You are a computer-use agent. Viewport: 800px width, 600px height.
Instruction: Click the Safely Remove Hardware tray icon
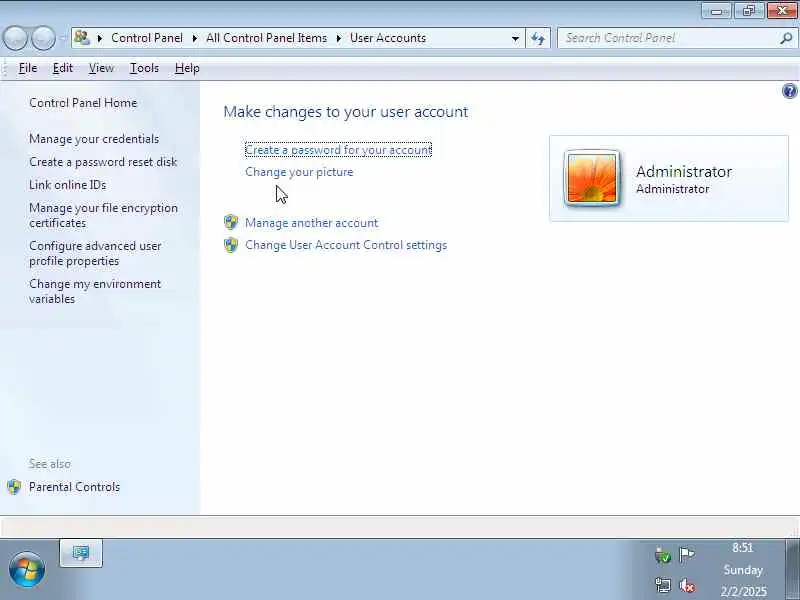pos(663,555)
